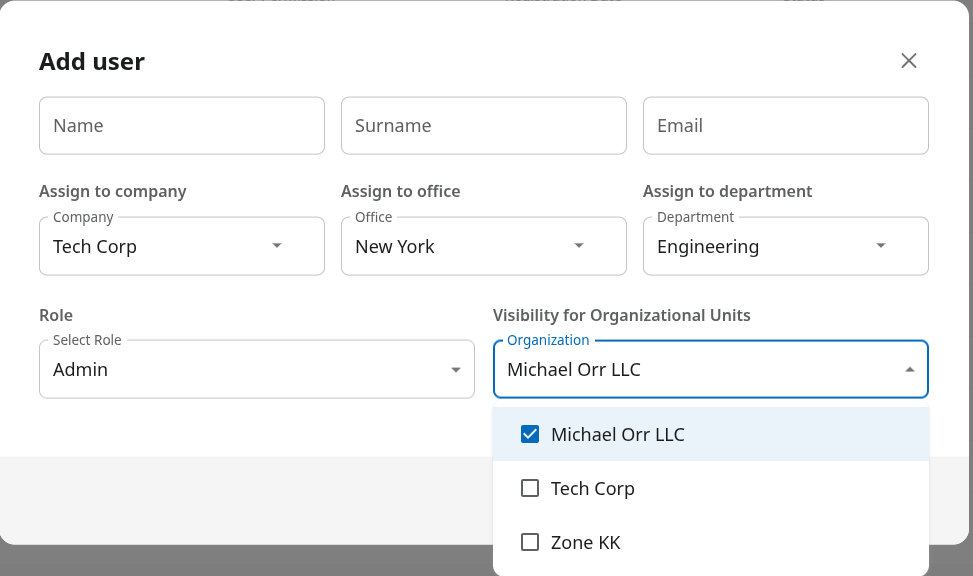This screenshot has height=576, width=973.
Task: Select the Zone KK option label in list
Action: click(586, 543)
